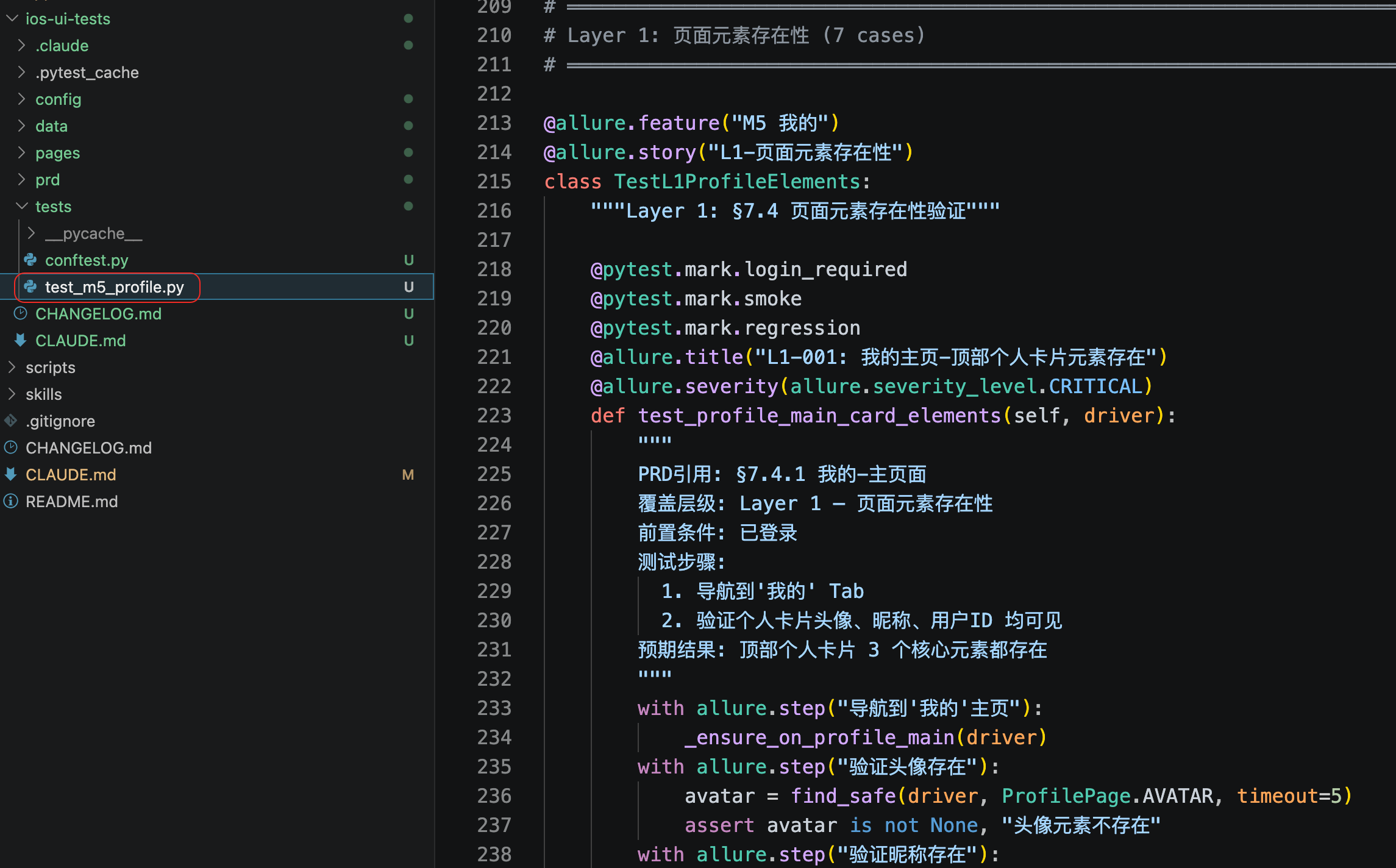This screenshot has width=1396, height=868.
Task: Click the markdown arrow icon beside nested CLAUDE.md
Action: (21, 341)
